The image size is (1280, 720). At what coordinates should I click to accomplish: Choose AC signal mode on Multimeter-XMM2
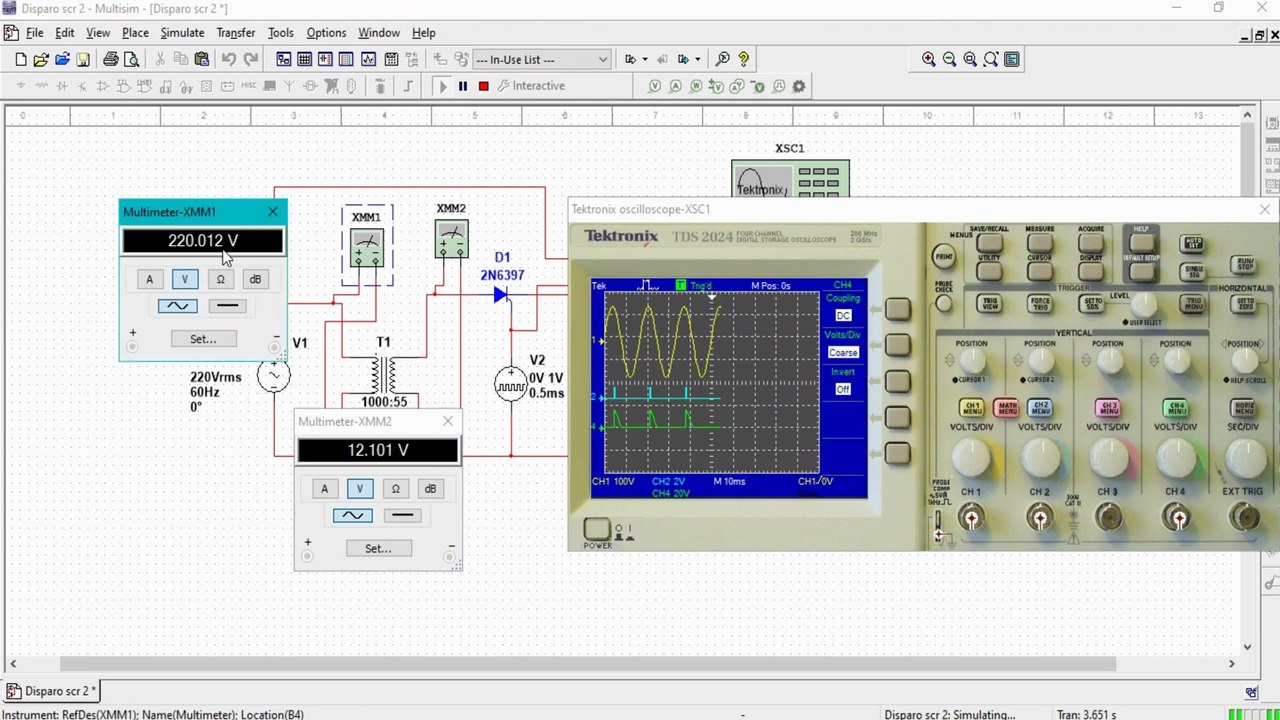[353, 516]
